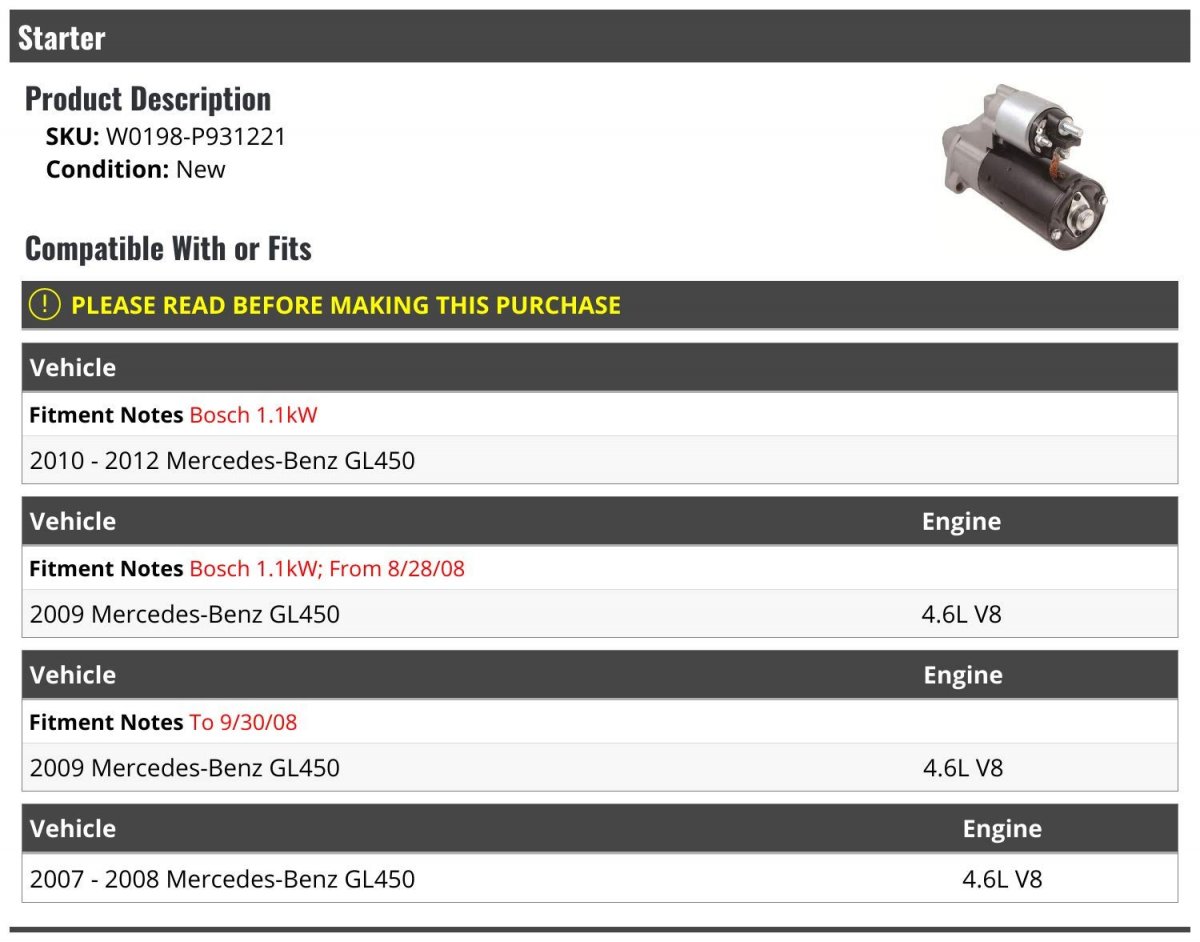The width and height of the screenshot is (1200, 942).
Task: Click the first Vehicle table header
Action: [600, 367]
